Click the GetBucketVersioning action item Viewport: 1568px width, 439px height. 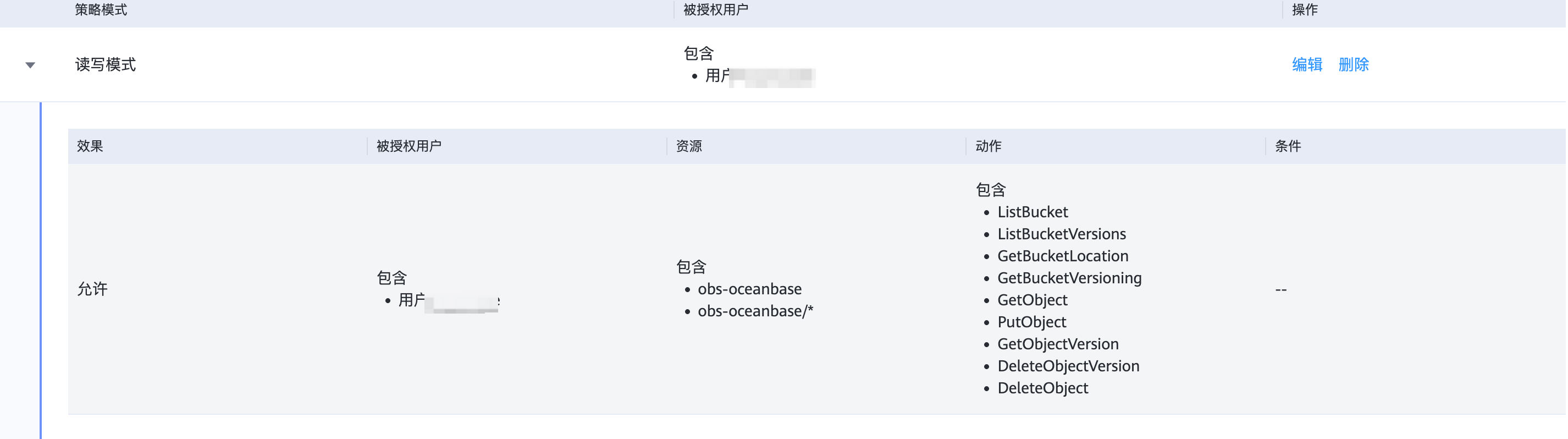tap(1069, 278)
